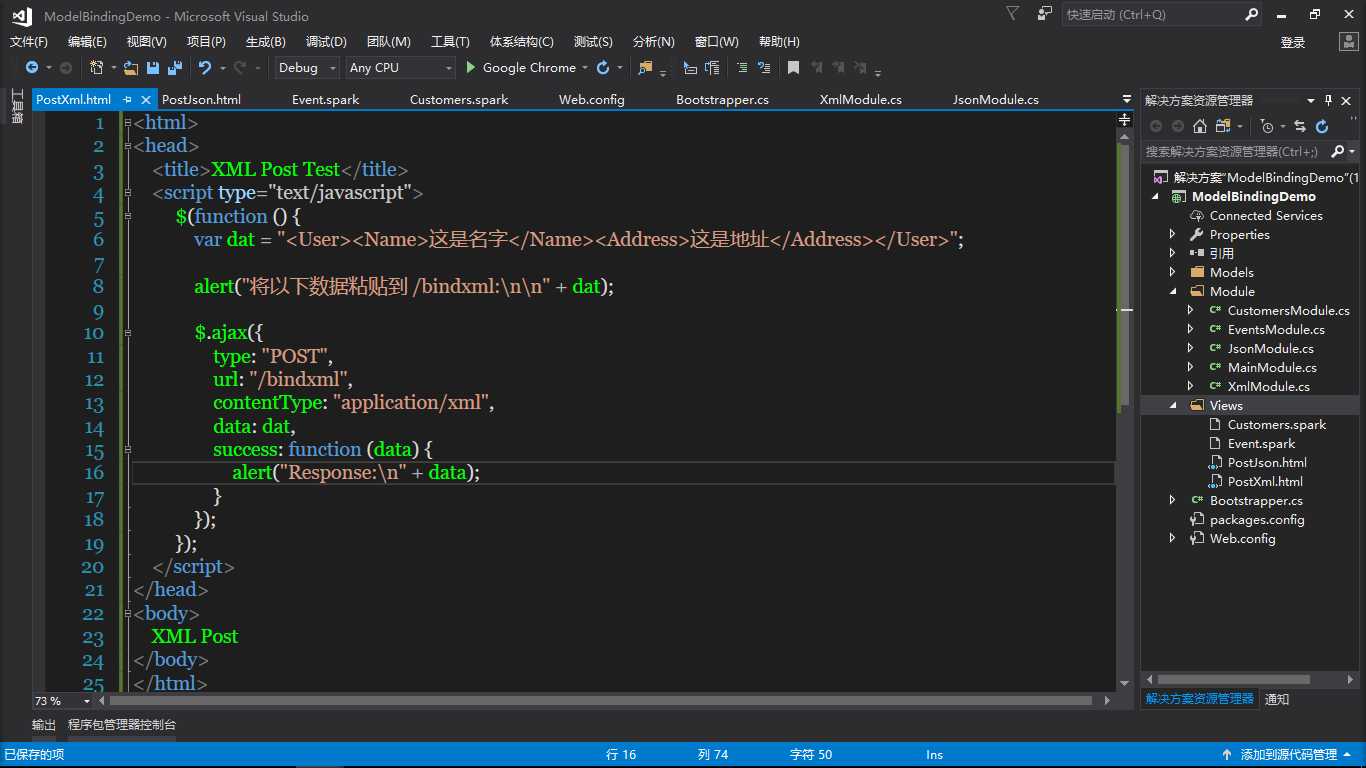Save the current file with the single-disk icon
This screenshot has height=768, width=1366.
(153, 68)
